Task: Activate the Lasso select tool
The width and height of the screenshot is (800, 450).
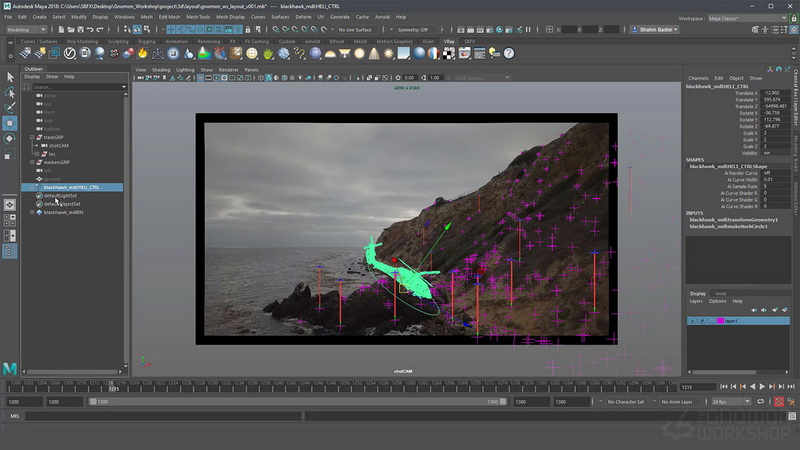Action: (10, 92)
